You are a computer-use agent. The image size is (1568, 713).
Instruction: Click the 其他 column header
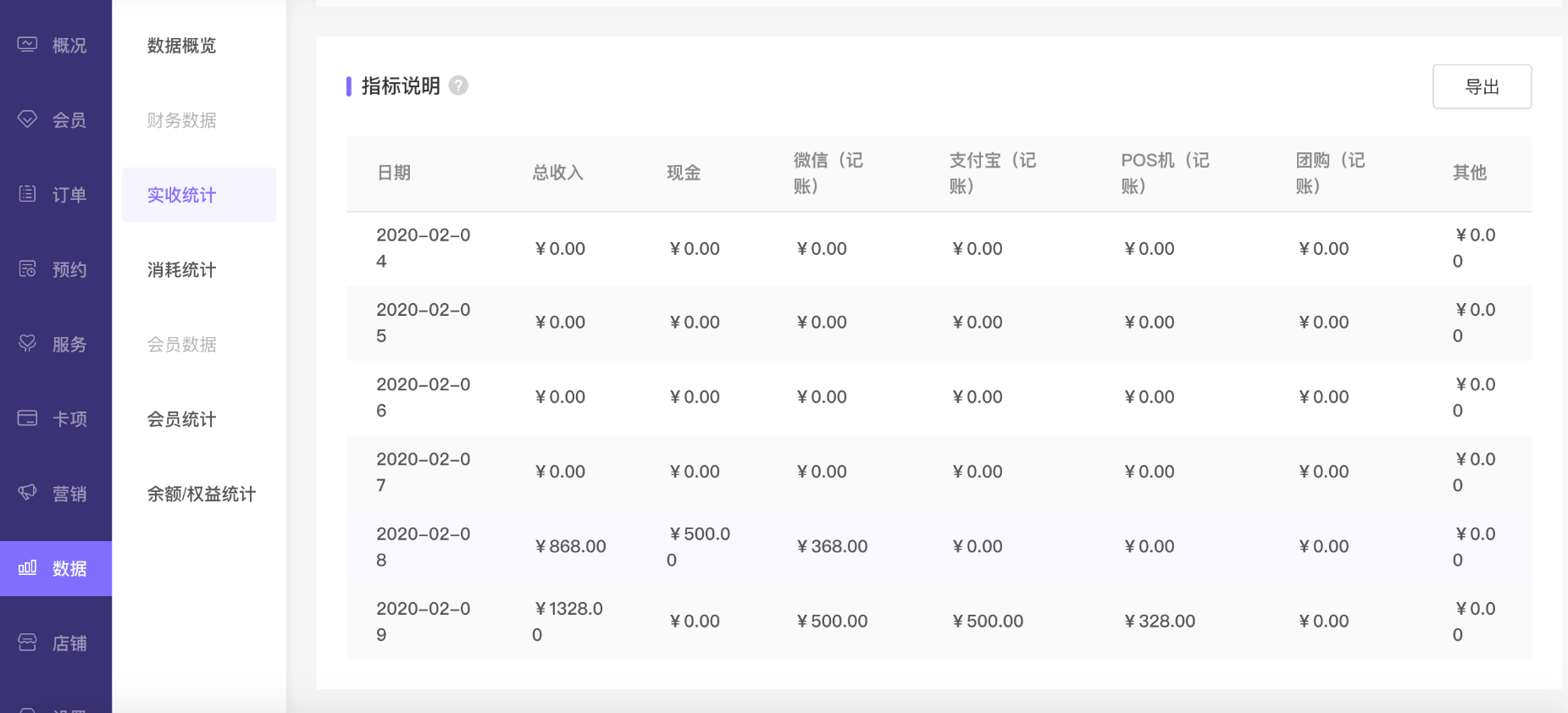[x=1470, y=173]
